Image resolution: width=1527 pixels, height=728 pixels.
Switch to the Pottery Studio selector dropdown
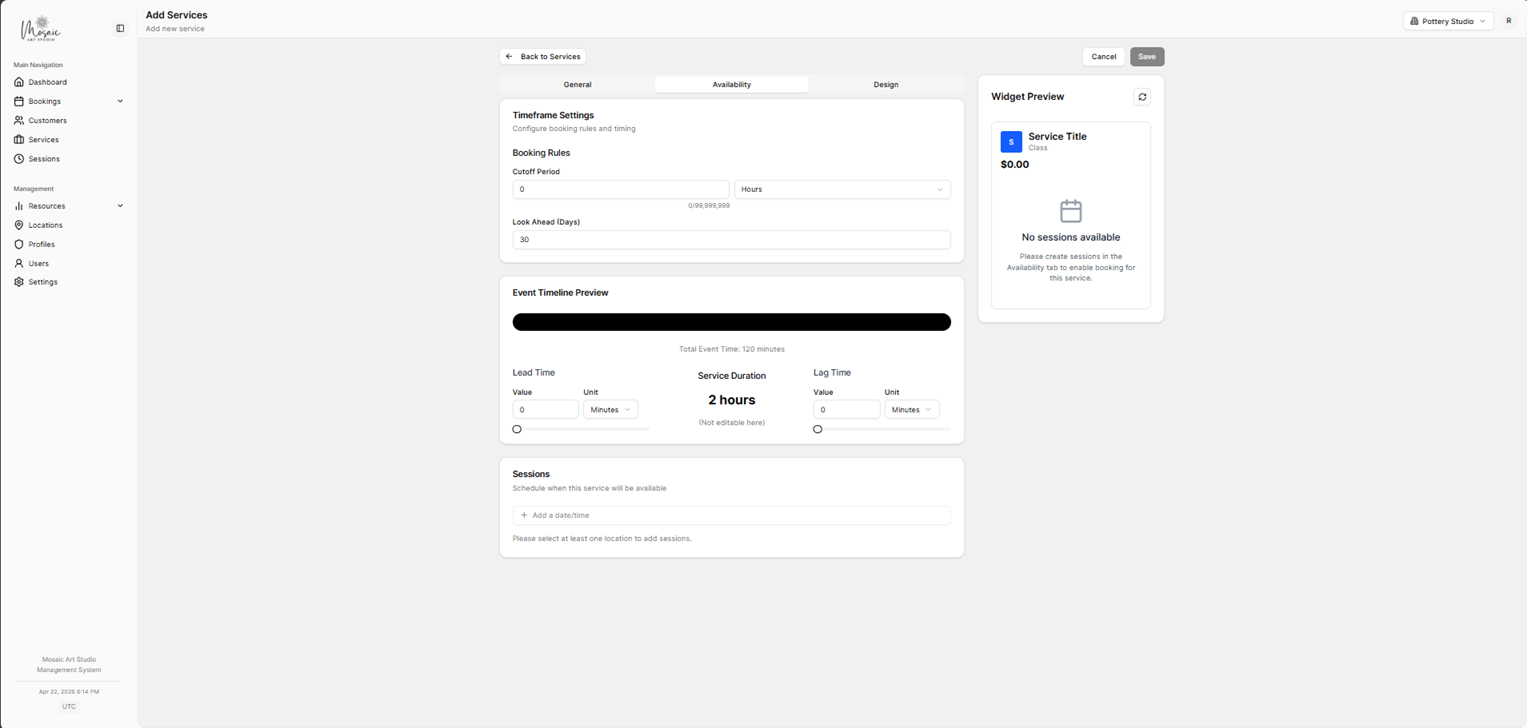pos(1447,20)
